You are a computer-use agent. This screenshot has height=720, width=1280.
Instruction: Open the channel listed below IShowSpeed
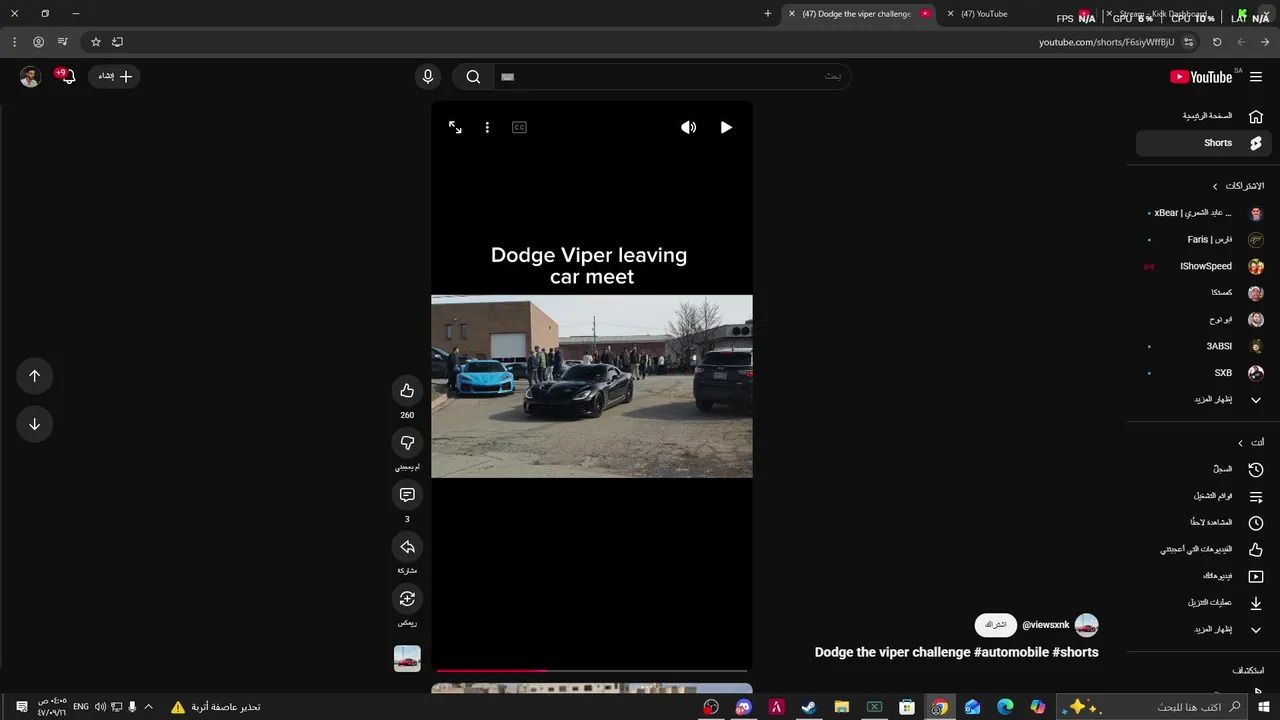1204,293
